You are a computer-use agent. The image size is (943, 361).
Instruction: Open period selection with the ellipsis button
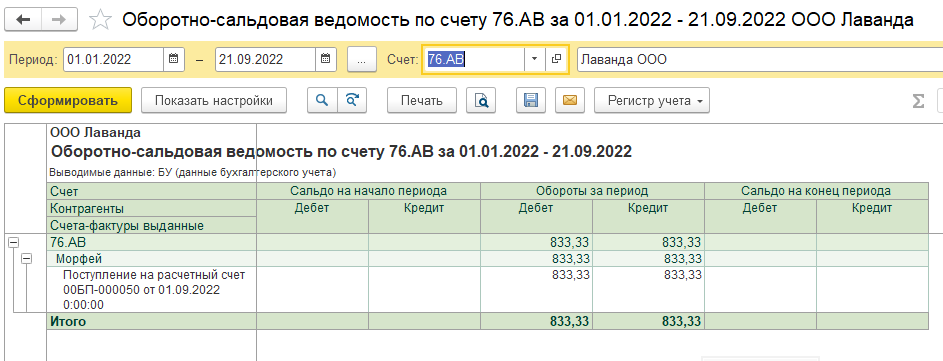click(361, 60)
